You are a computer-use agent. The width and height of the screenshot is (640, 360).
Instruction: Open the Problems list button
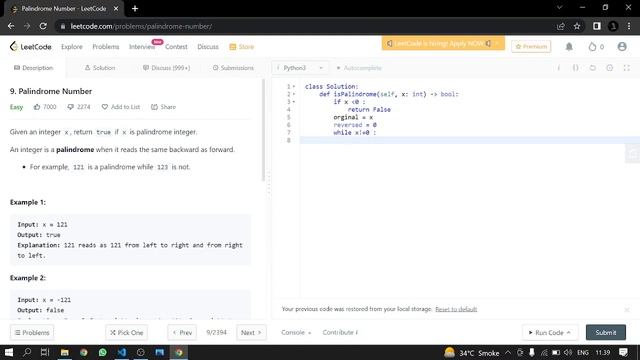click(x=32, y=333)
